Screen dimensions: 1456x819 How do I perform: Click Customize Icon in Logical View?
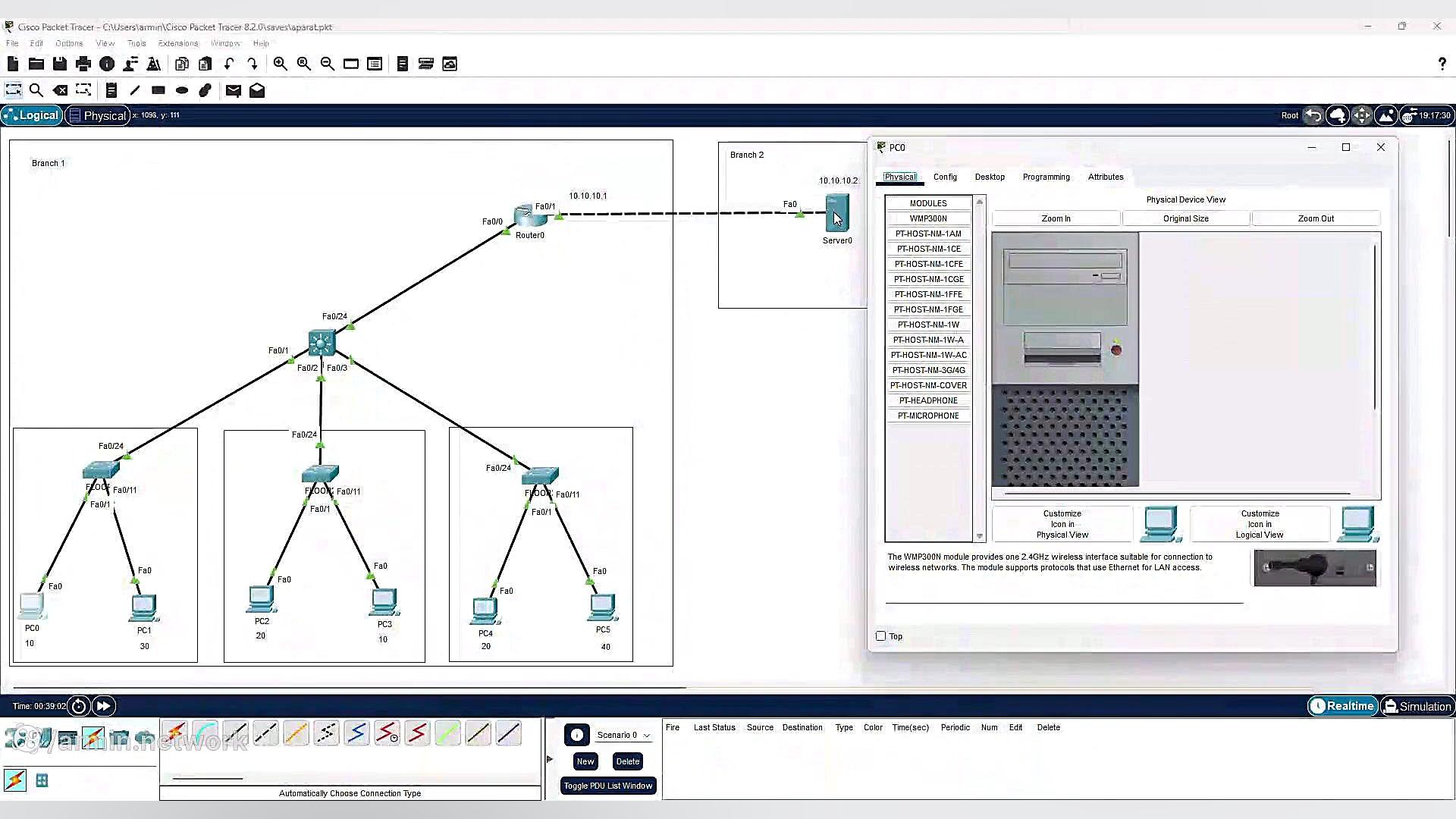tap(1260, 524)
